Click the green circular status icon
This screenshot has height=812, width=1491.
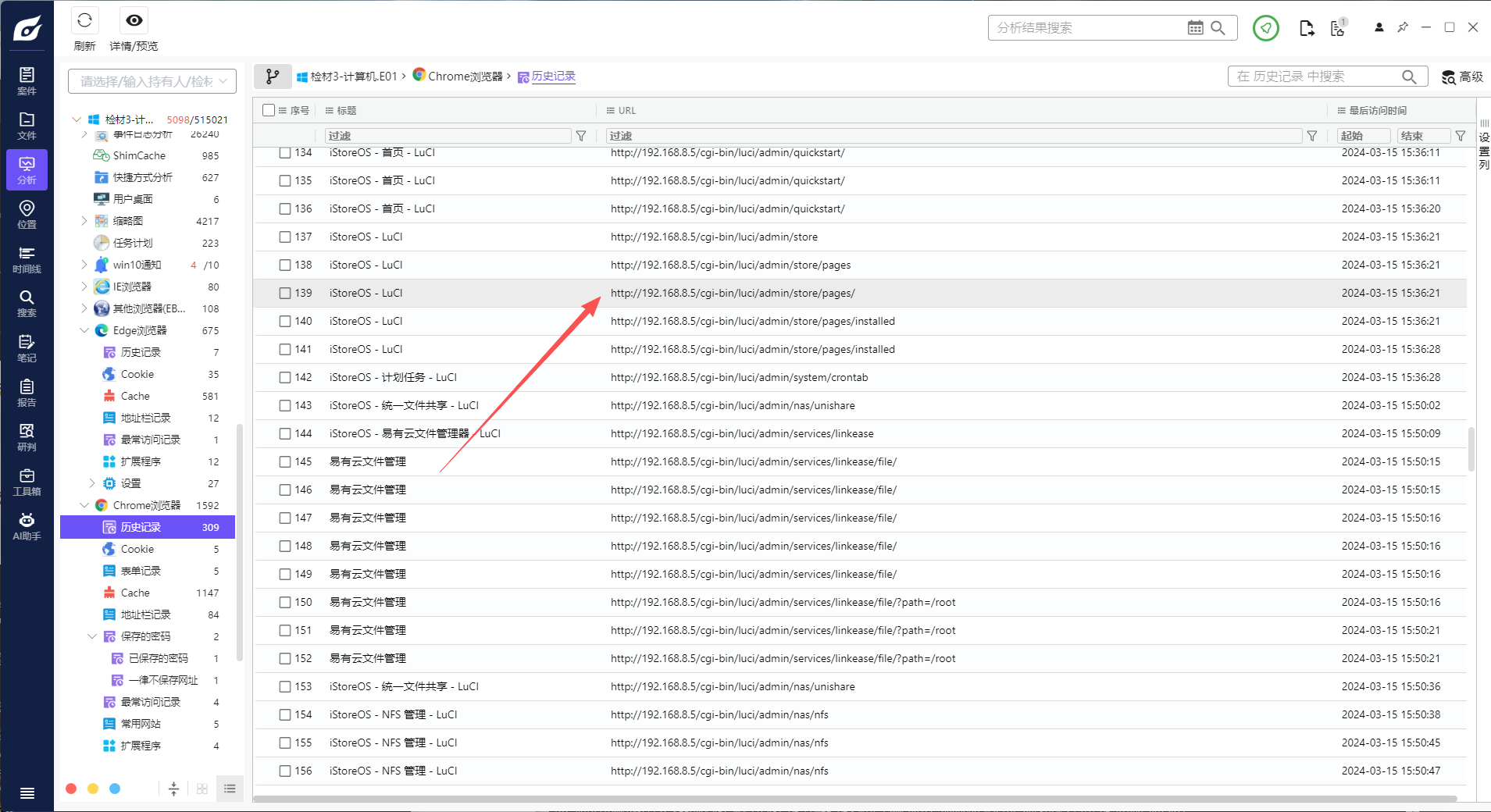coord(1265,28)
